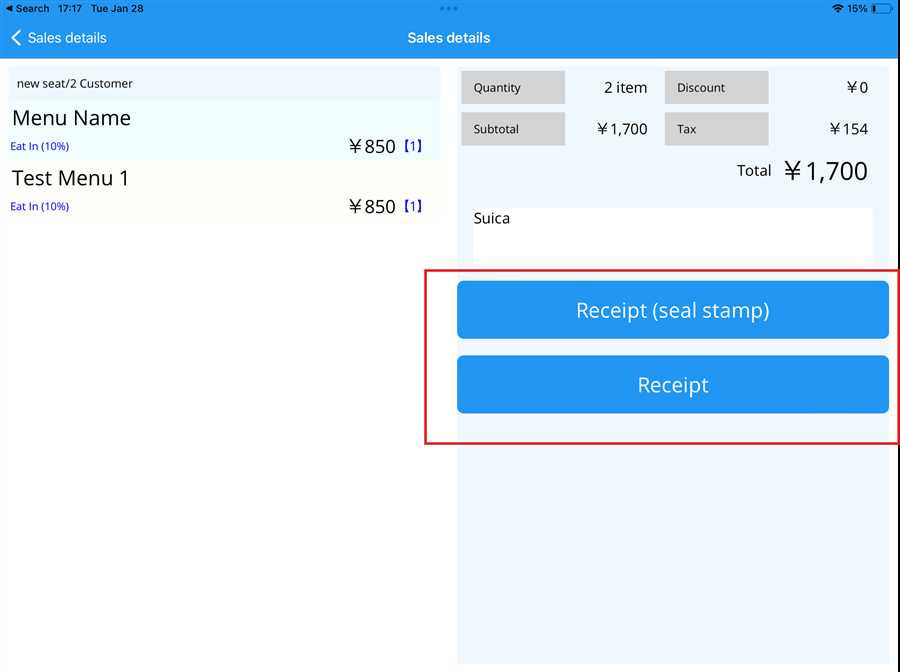Tap the new seat/2 Customer header
This screenshot has width=900, height=672.
pyautogui.click(x=224, y=84)
